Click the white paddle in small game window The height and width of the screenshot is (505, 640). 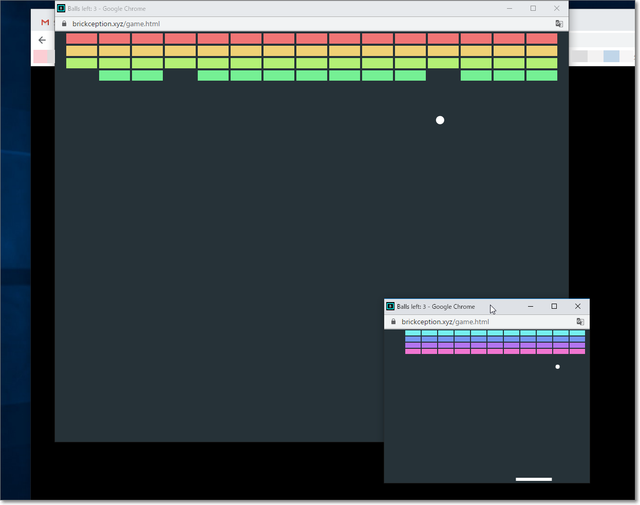[533, 479]
